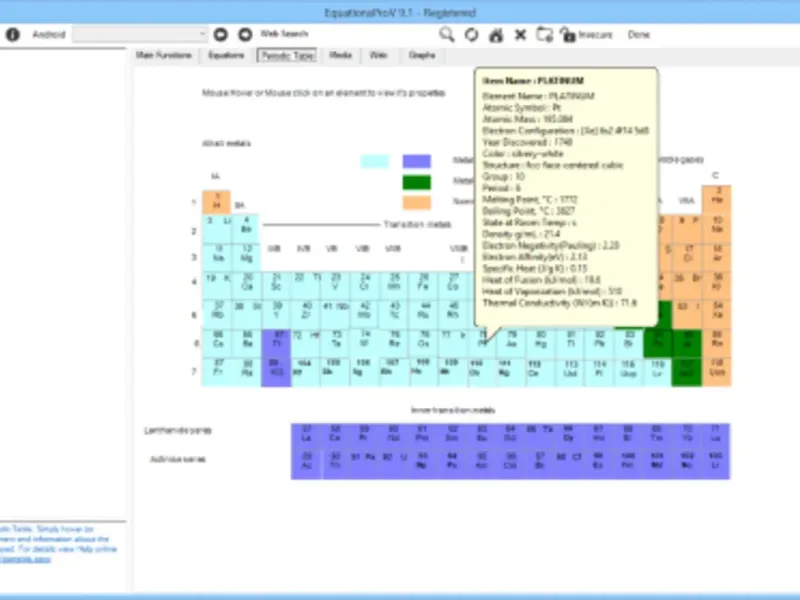Screen dimensions: 800x600
Task: Click the home icon in the toolbar
Action: (496, 35)
